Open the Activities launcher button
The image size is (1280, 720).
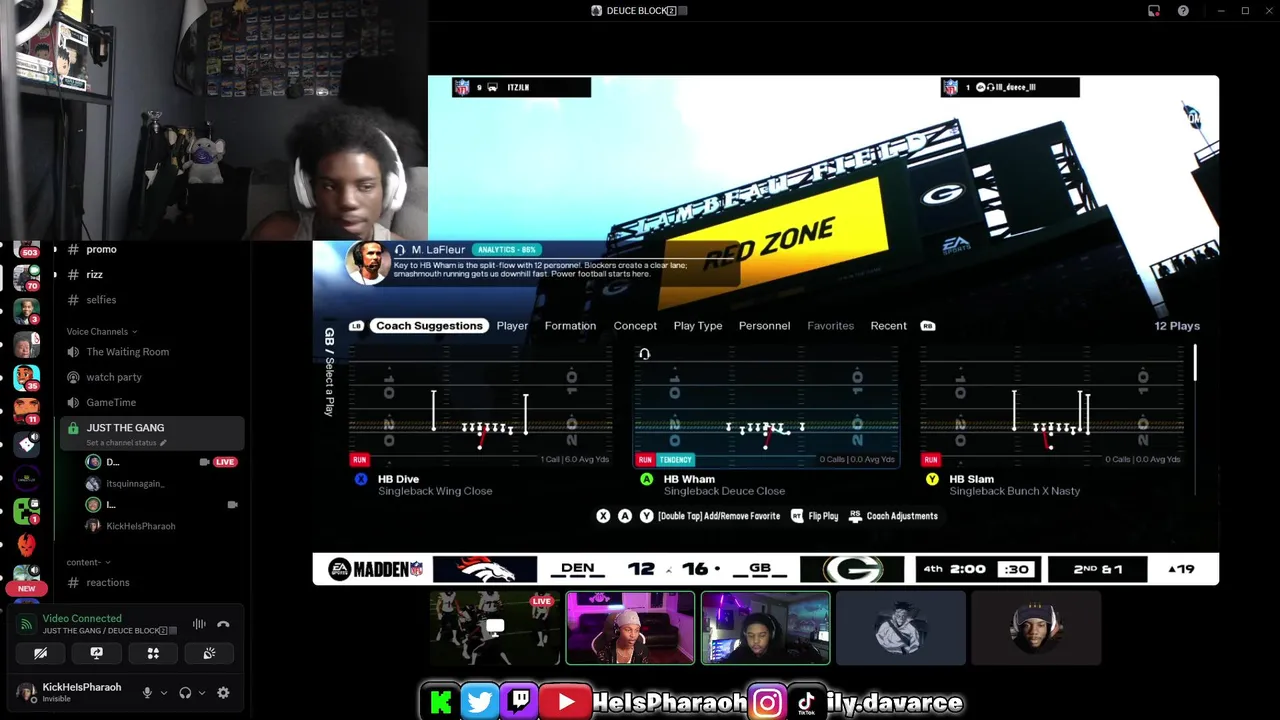[153, 653]
